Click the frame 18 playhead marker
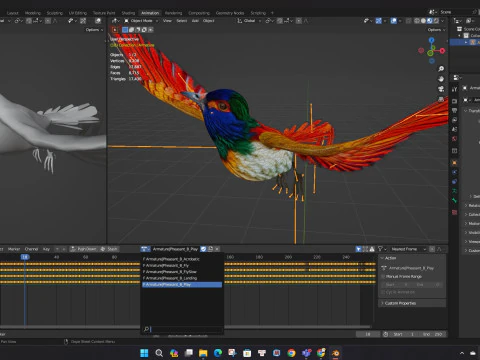480x360 pixels. coord(25,257)
